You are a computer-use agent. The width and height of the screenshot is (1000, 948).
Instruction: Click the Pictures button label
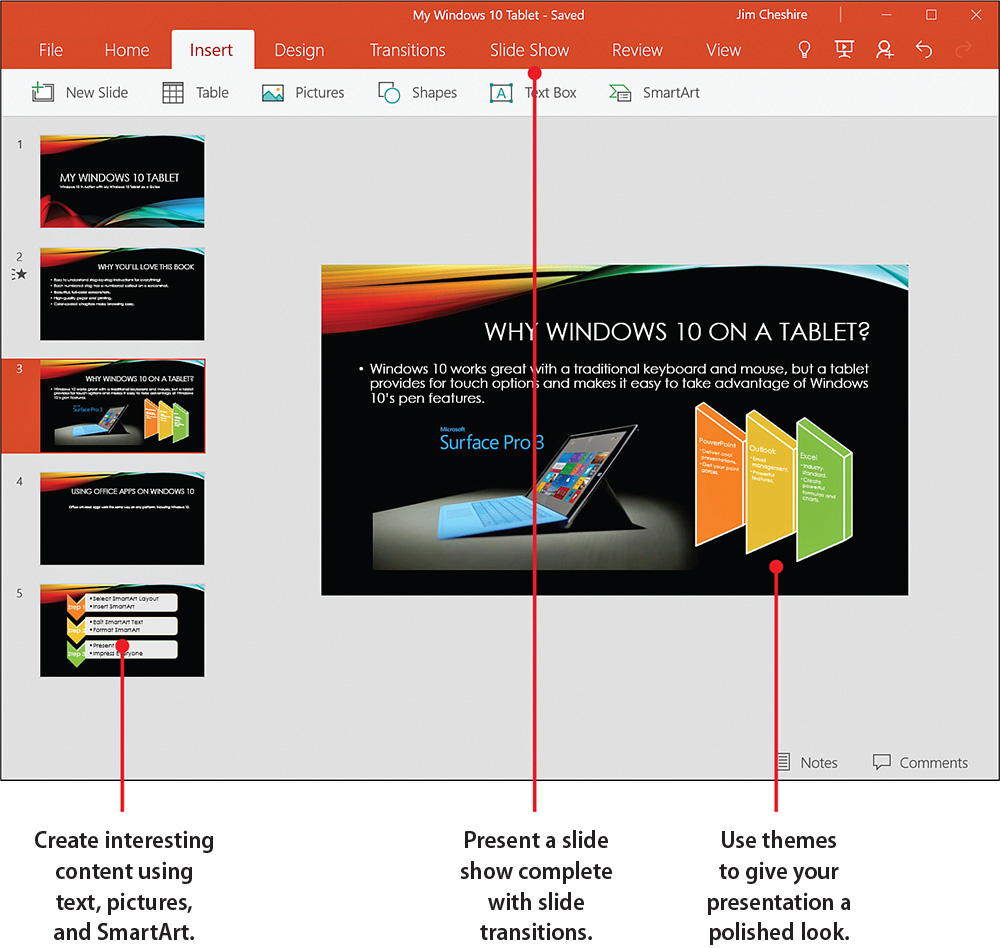pyautogui.click(x=320, y=93)
